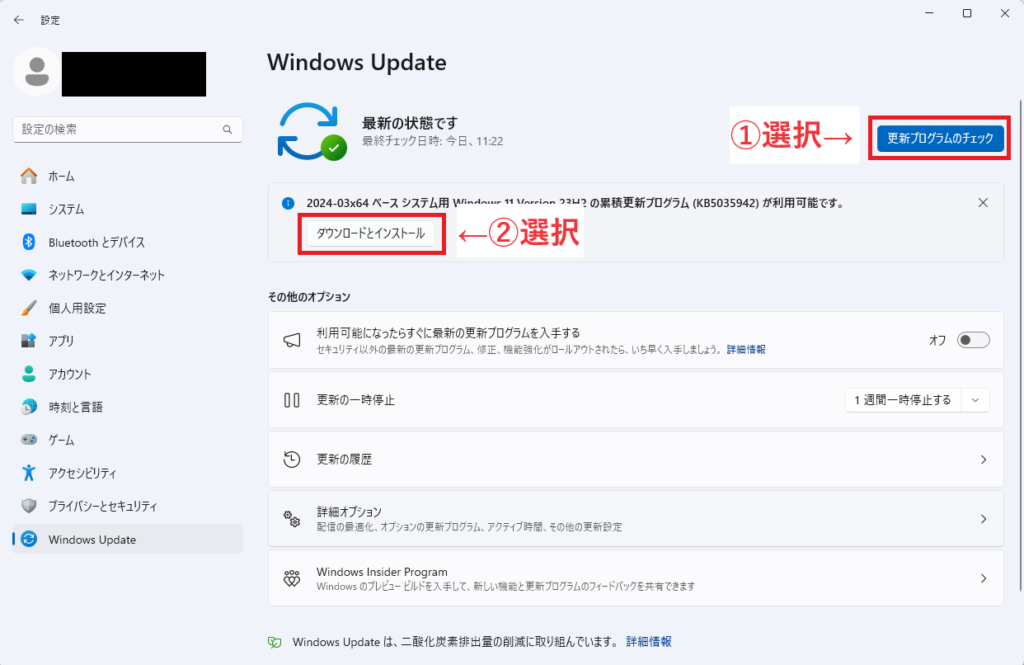Select 1 週間一時停止する button
This screenshot has height=665, width=1024.
point(903,400)
